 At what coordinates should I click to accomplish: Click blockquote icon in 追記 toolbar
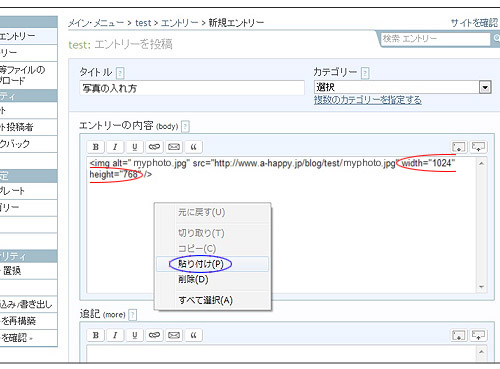tap(194, 335)
